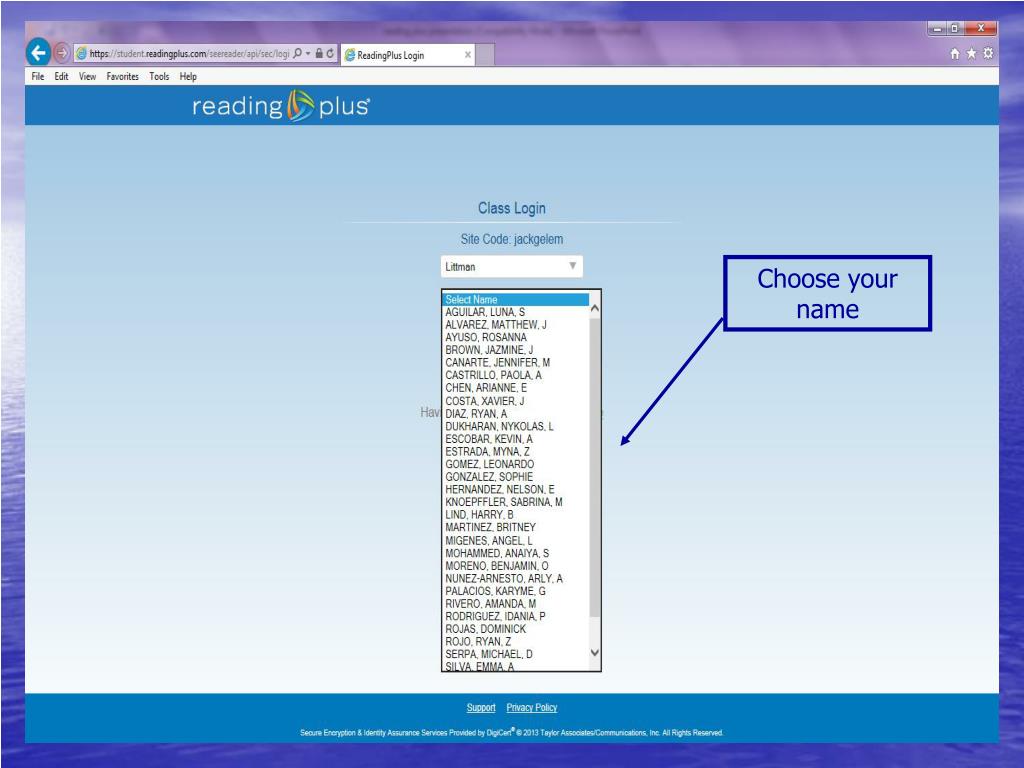Choose RODRIGUEZ, IDANIA, P from list
The image size is (1024, 768).
515,616
